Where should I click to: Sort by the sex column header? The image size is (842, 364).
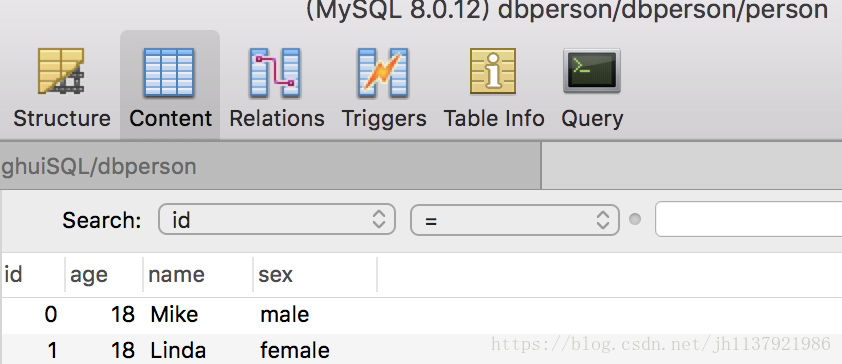[x=315, y=275]
